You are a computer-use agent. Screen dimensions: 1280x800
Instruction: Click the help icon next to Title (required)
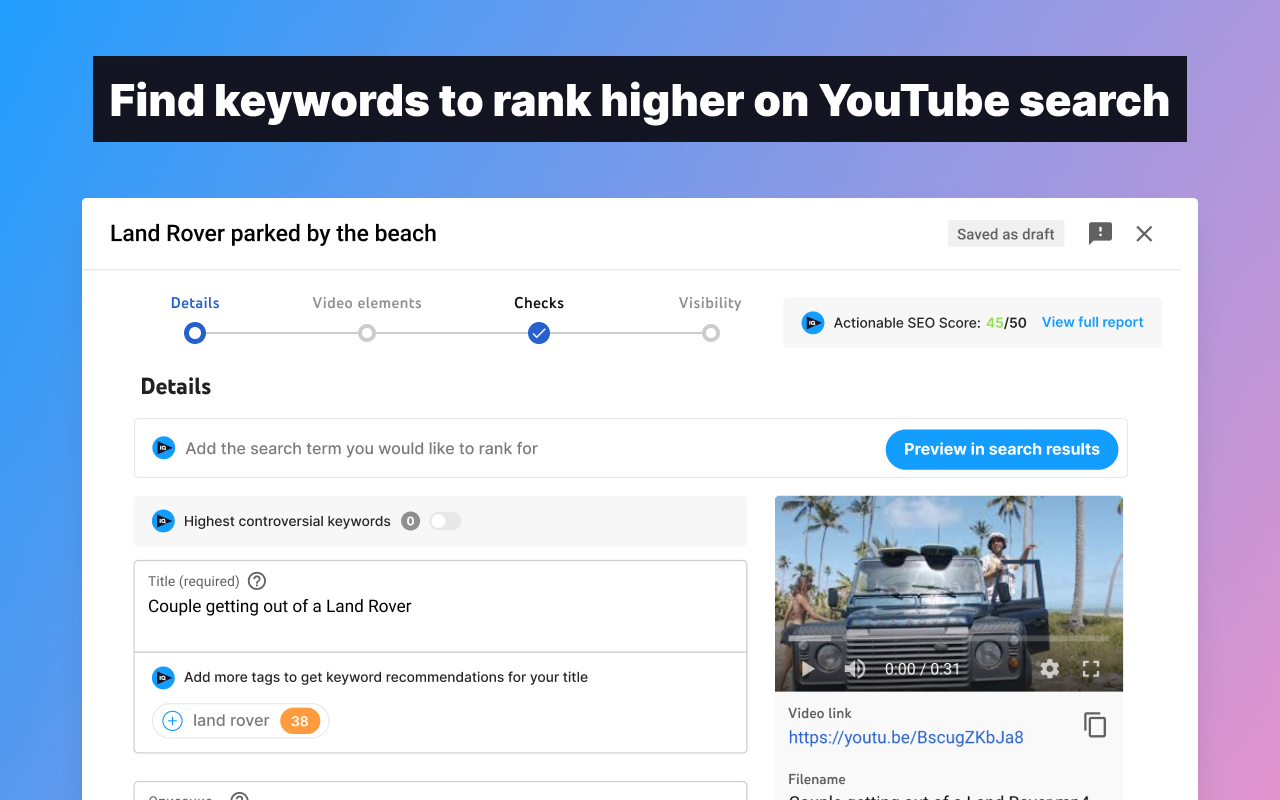(256, 580)
